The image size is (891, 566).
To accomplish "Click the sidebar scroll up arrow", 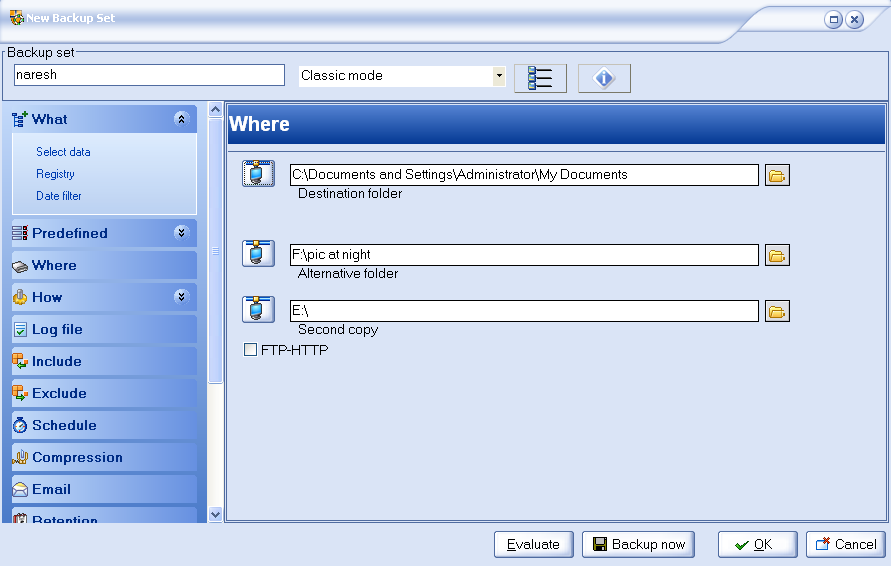I will pyautogui.click(x=215, y=110).
